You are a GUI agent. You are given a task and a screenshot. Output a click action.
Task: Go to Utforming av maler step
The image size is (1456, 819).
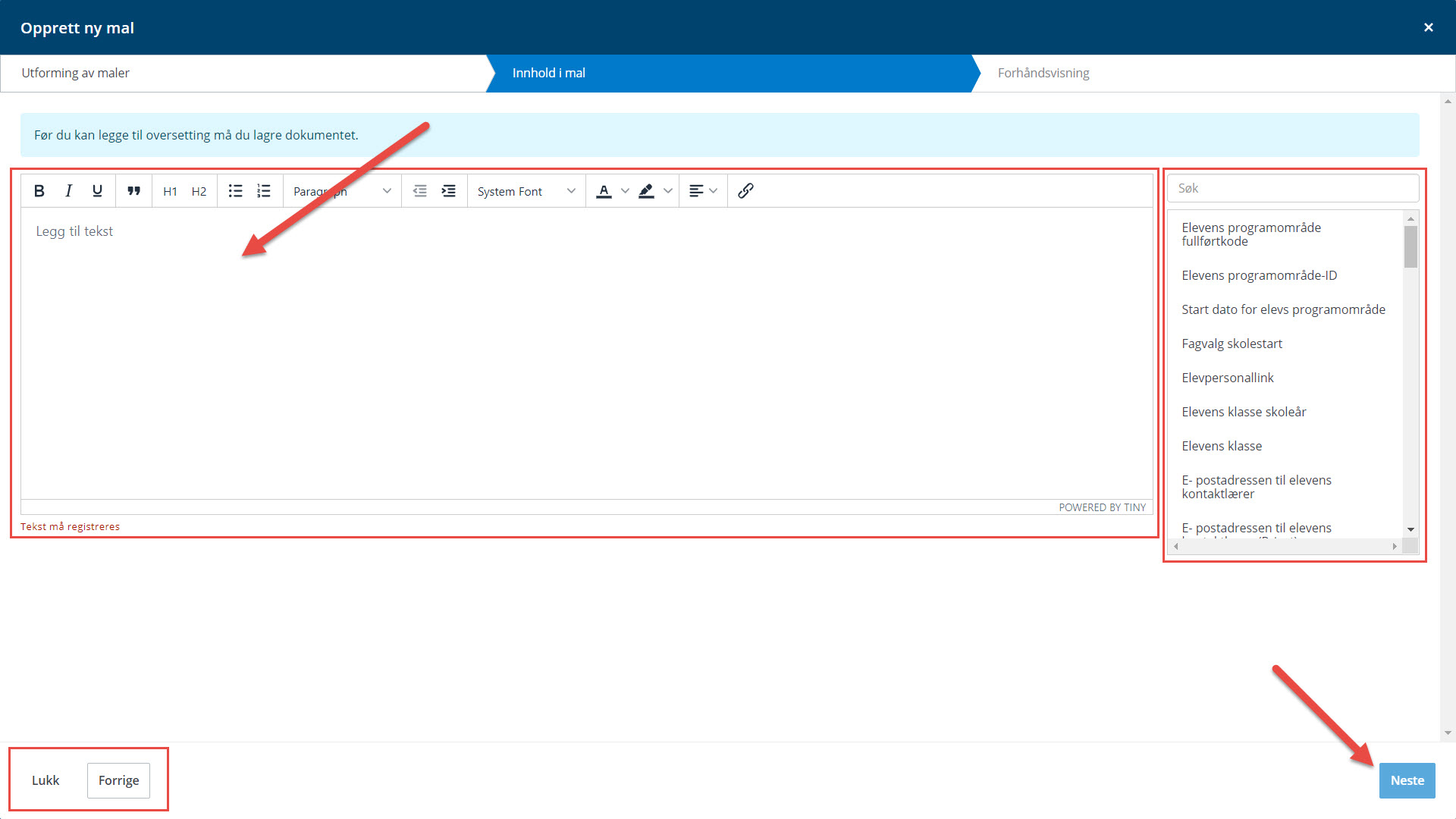76,73
